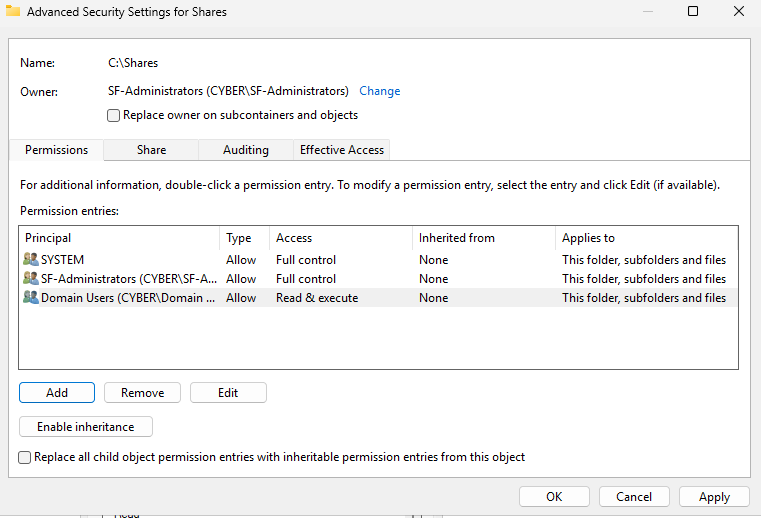Click the SF-Administrators group icon in list
The image size is (761, 518).
[31, 279]
